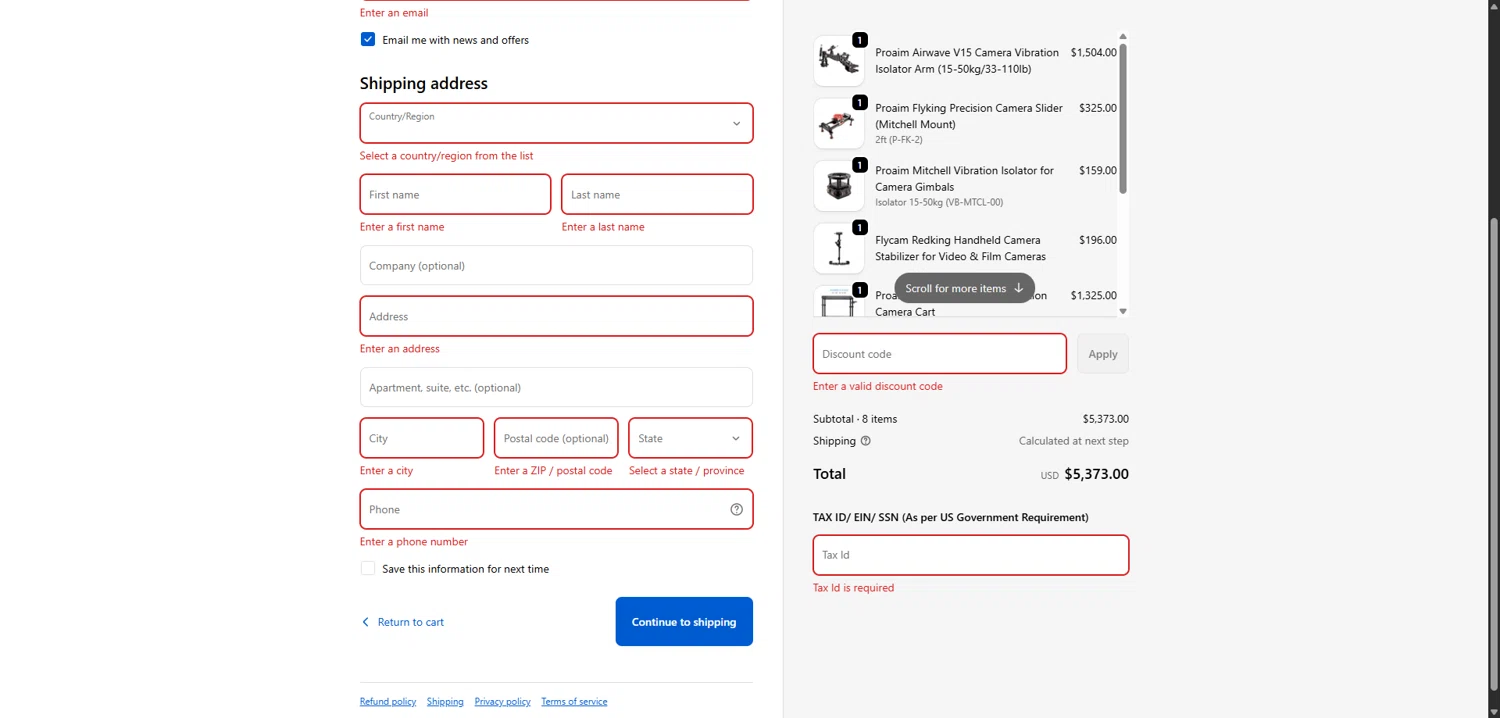Focus the Tax Id input field

pos(971,555)
